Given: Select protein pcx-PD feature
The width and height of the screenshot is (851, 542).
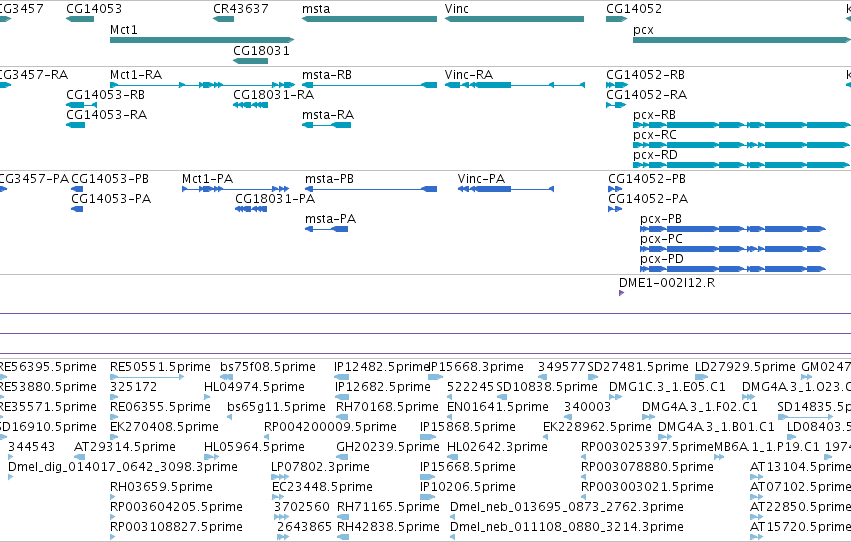Looking at the screenshot, I should tap(733, 269).
